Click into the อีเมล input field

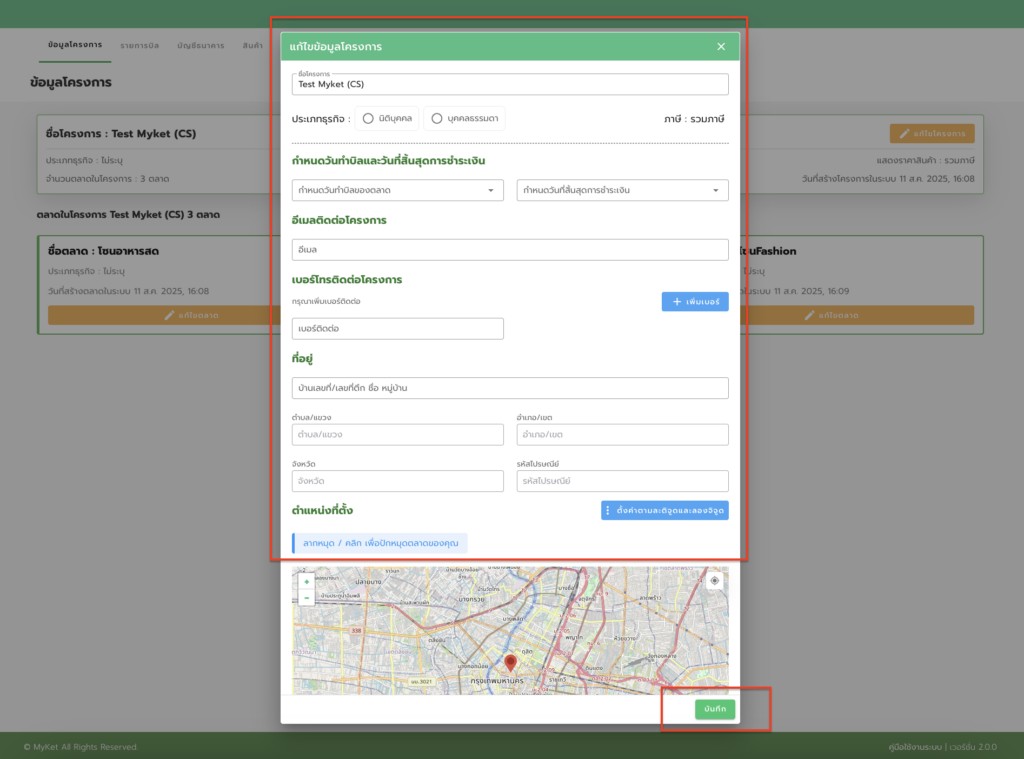coord(510,250)
